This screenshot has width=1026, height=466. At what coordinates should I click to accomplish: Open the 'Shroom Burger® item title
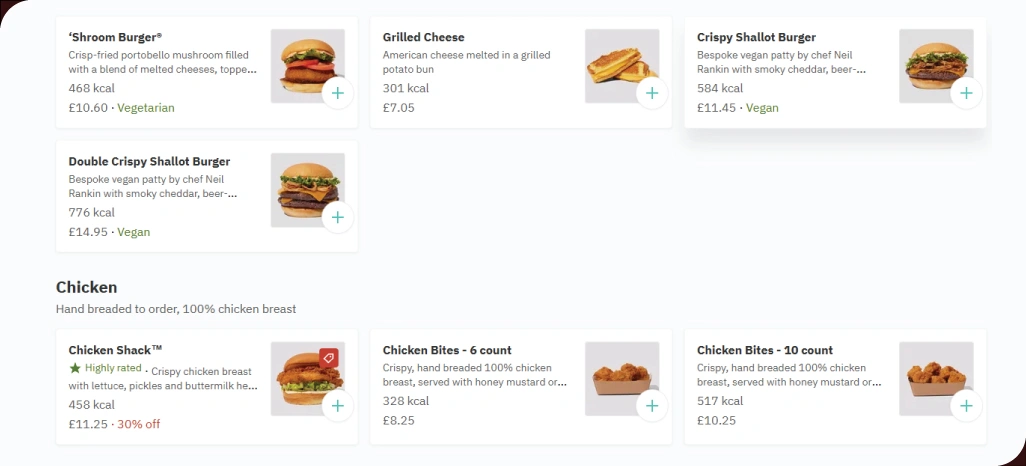[x=115, y=37]
